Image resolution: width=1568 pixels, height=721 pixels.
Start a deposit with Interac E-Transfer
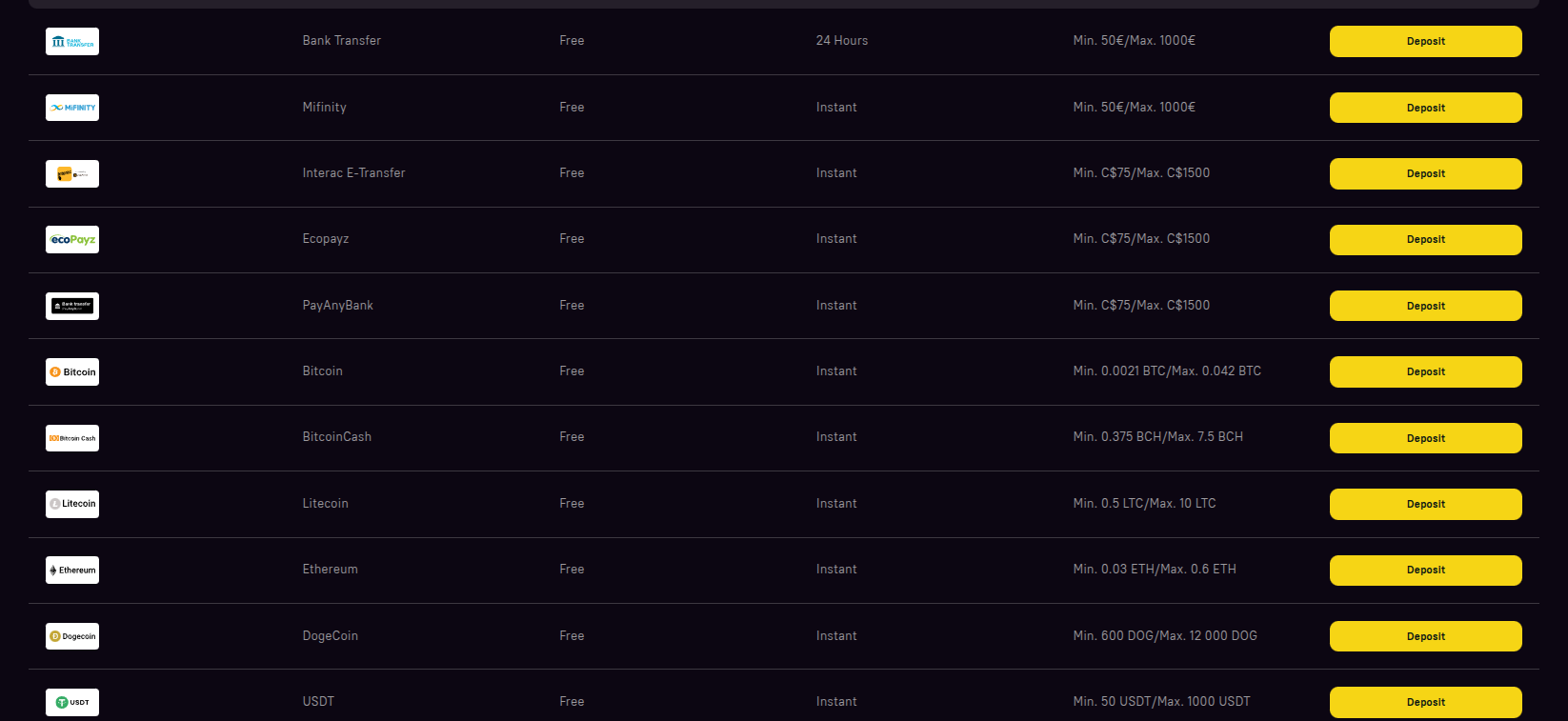(1425, 173)
